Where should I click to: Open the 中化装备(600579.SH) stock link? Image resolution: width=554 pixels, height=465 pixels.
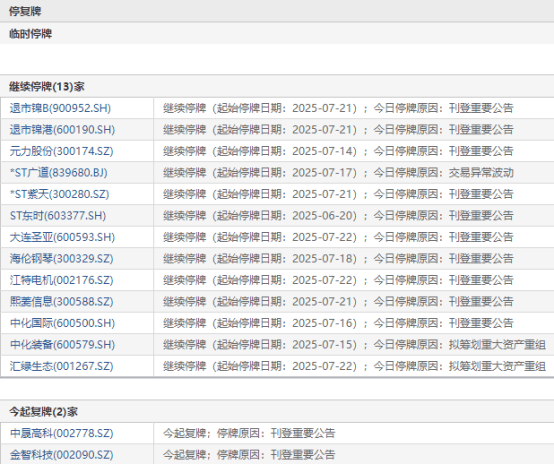[62, 345]
